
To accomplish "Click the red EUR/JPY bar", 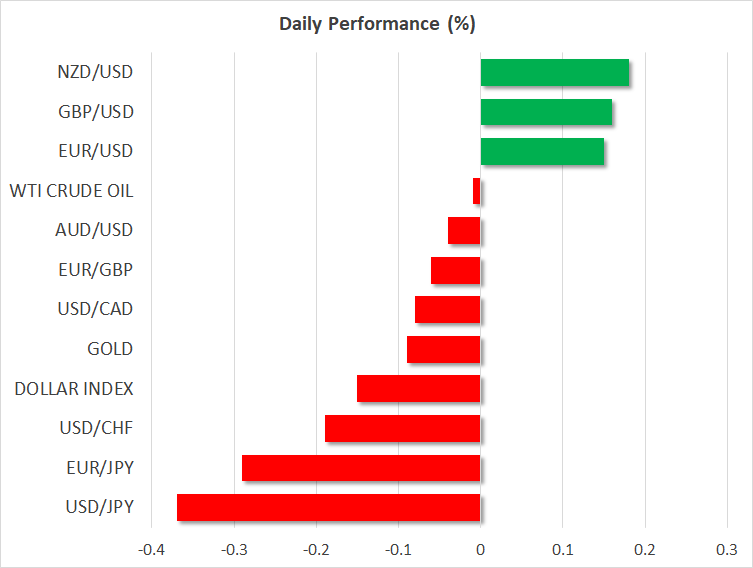I will point(361,468).
